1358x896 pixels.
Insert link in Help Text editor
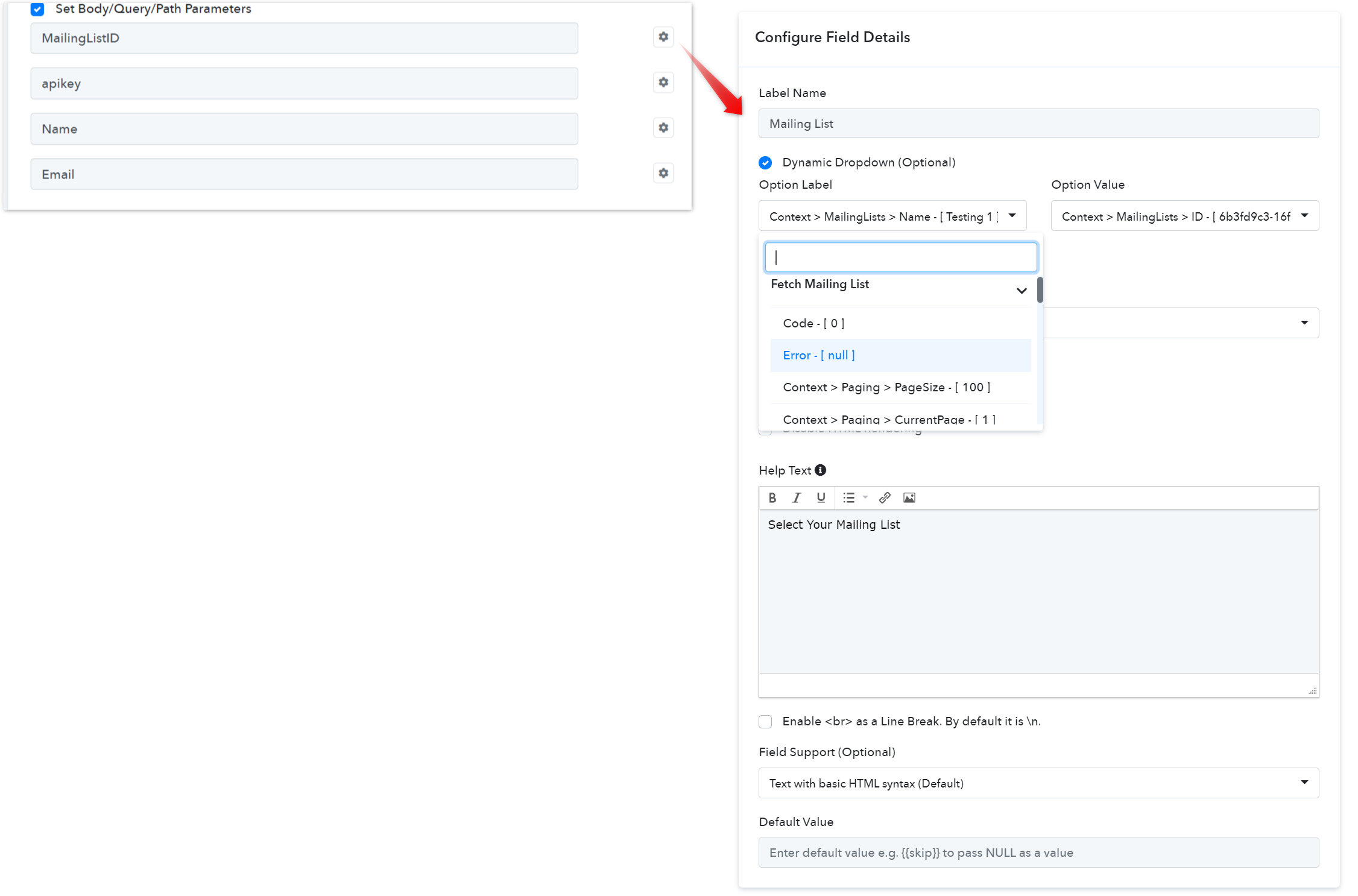[x=885, y=497]
